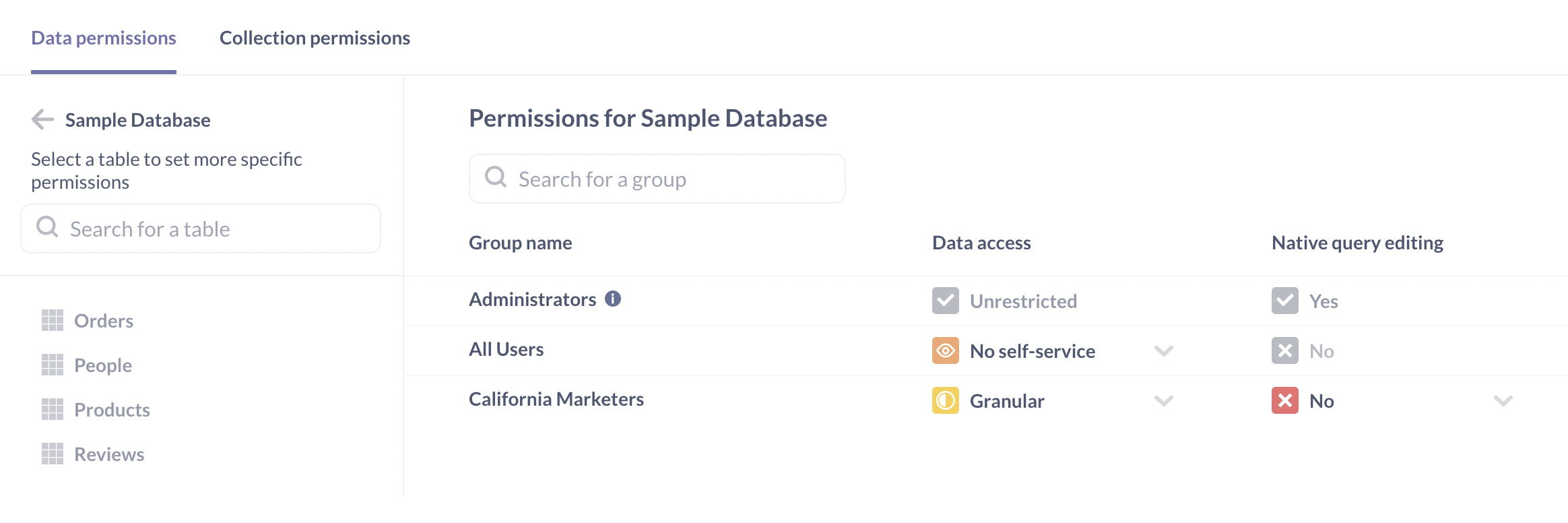Click the Orders table grid icon

coord(53,321)
